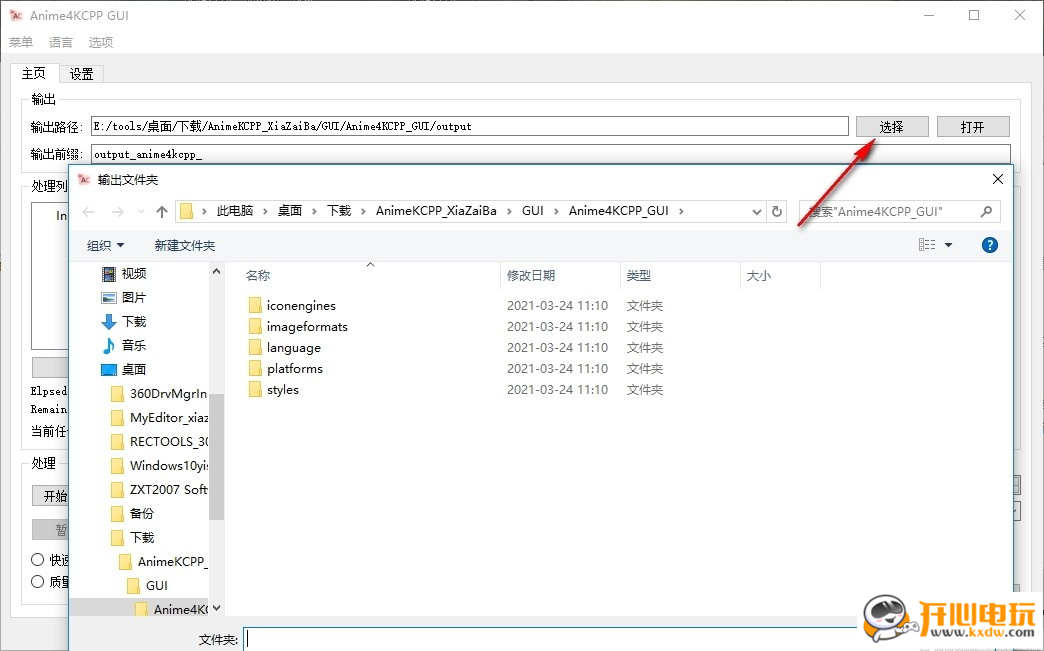The image size is (1044, 651).
Task: Select the 质量 radio button
Action: (x=38, y=581)
